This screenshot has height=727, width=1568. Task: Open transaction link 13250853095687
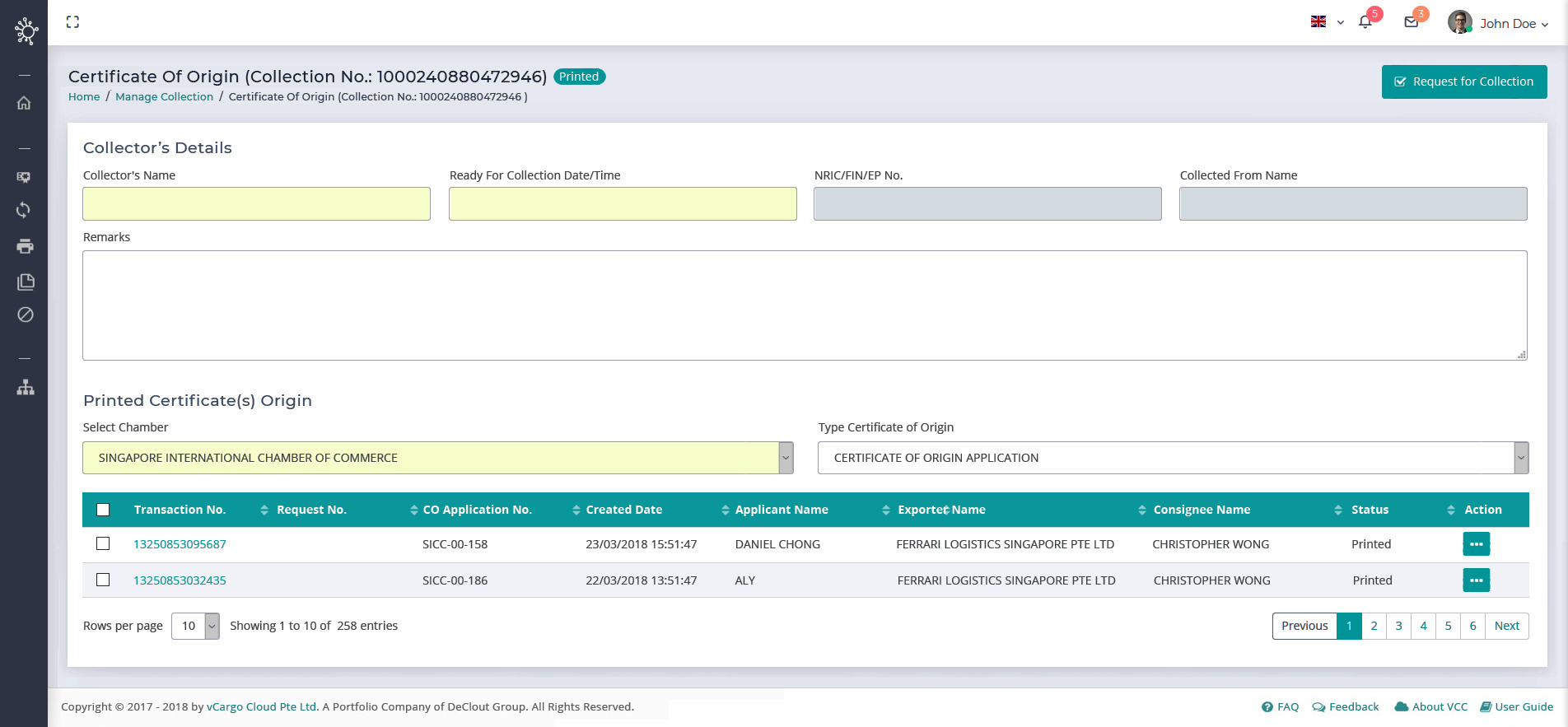point(180,544)
